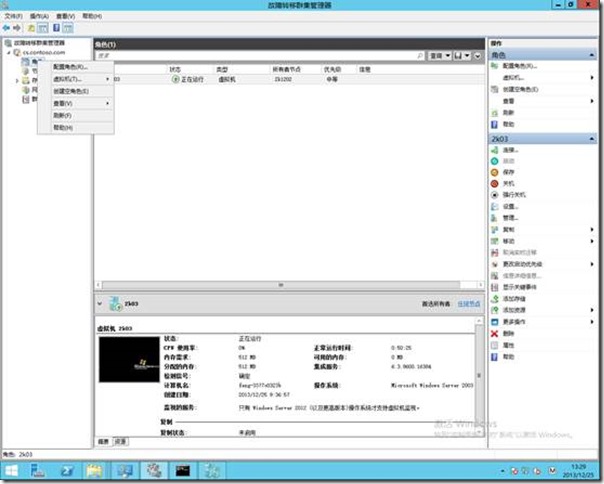Collapse the 2k03 section in the actions pane
Viewport: 604px width, 484px height.
[x=592, y=139]
